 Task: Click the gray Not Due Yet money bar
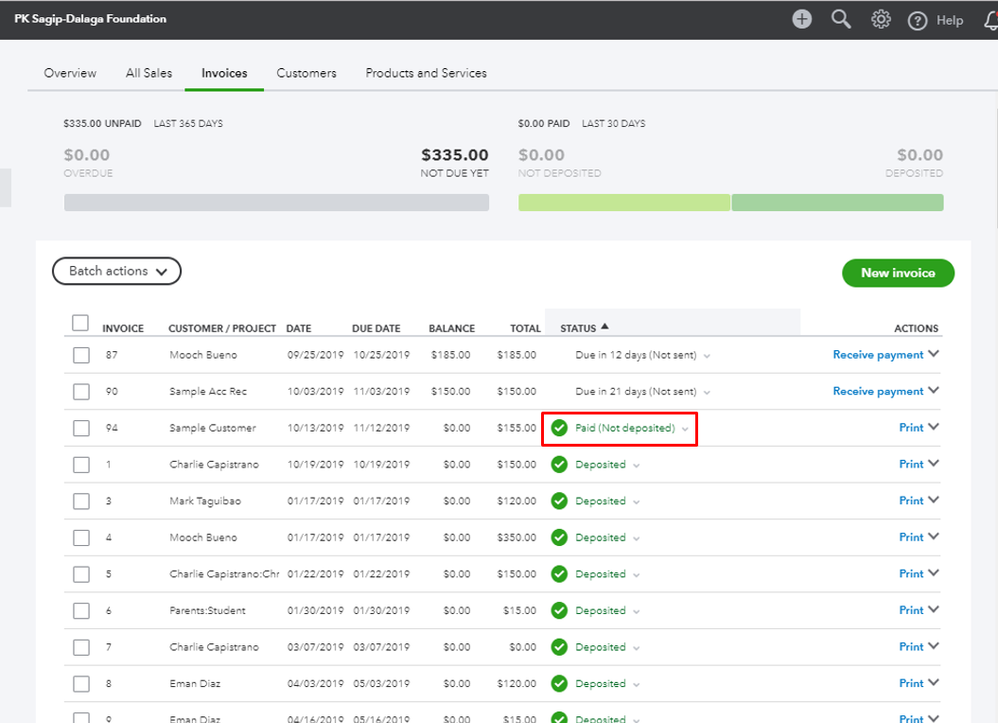click(276, 202)
